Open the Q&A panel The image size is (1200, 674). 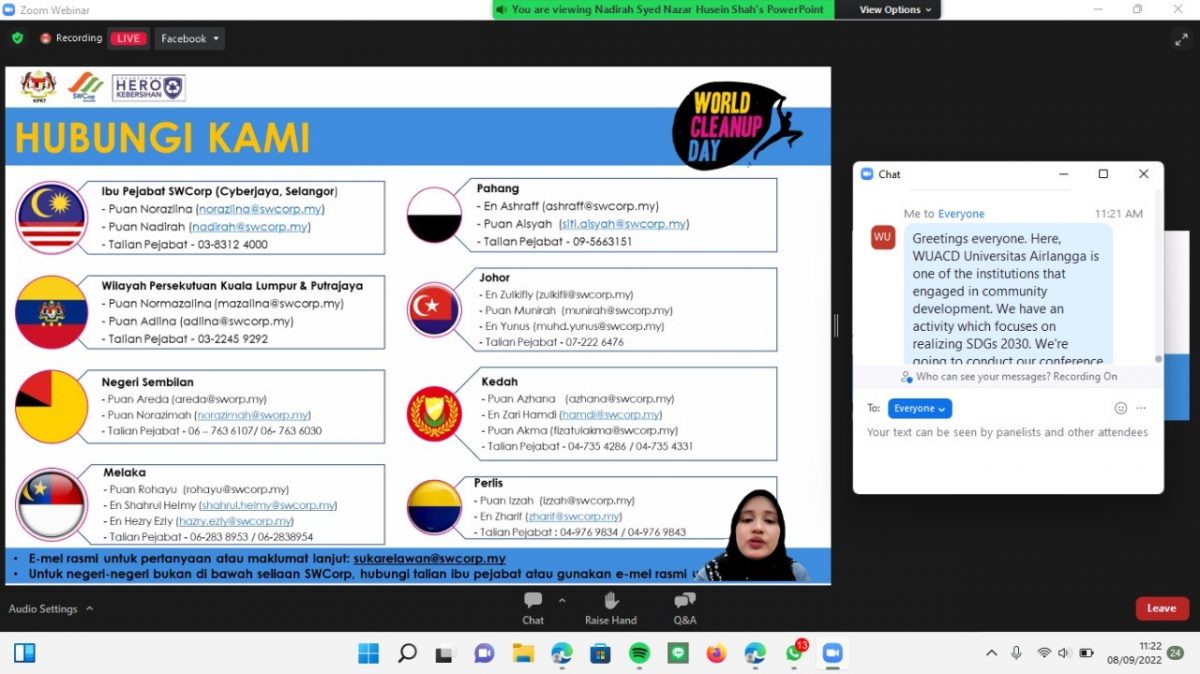click(685, 607)
